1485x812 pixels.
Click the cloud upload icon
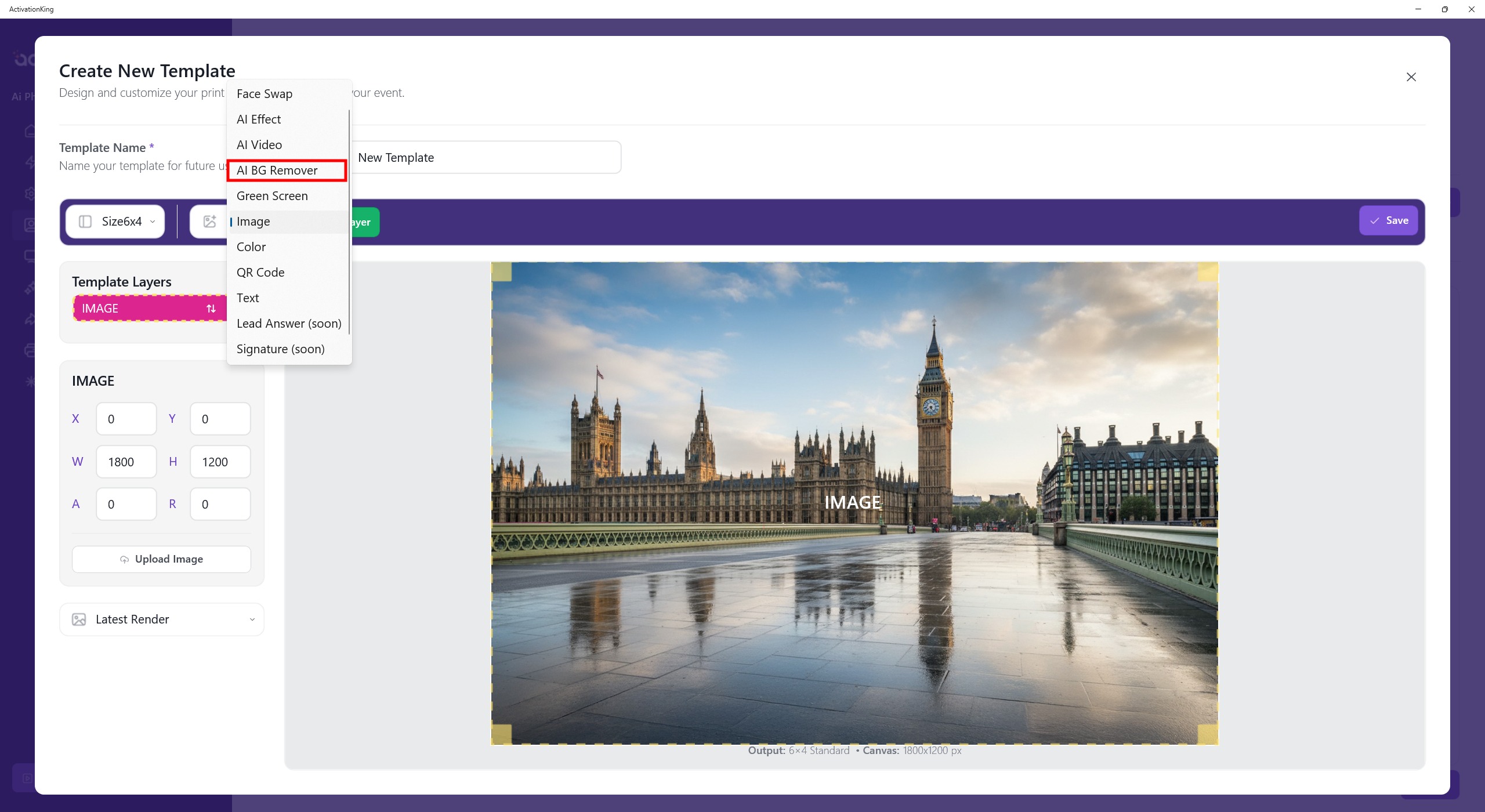[124, 560]
